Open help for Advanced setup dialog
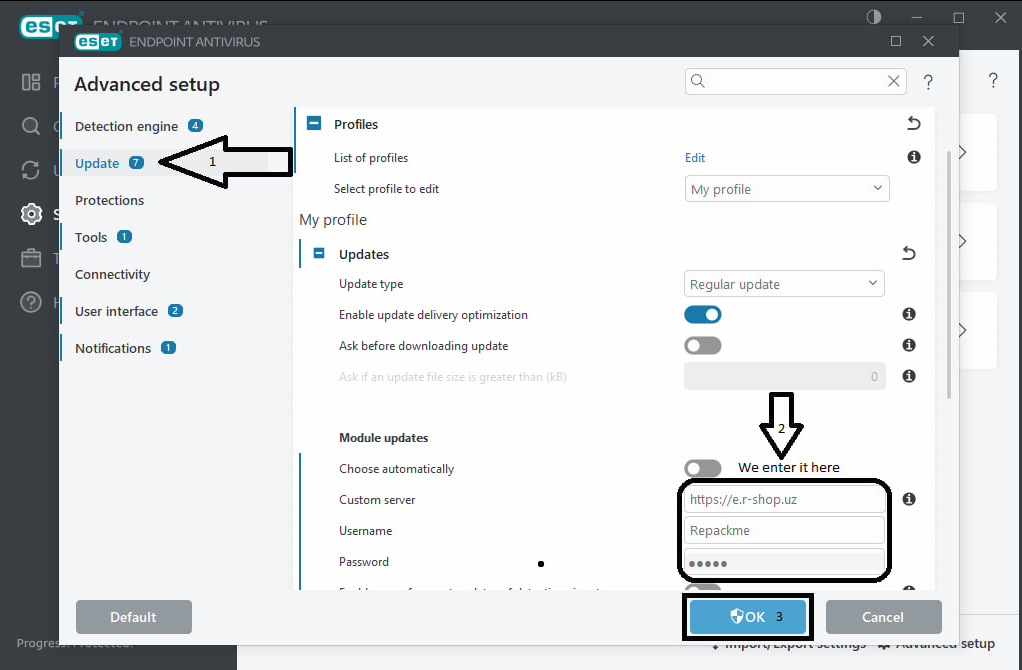1022x670 pixels. [x=928, y=81]
